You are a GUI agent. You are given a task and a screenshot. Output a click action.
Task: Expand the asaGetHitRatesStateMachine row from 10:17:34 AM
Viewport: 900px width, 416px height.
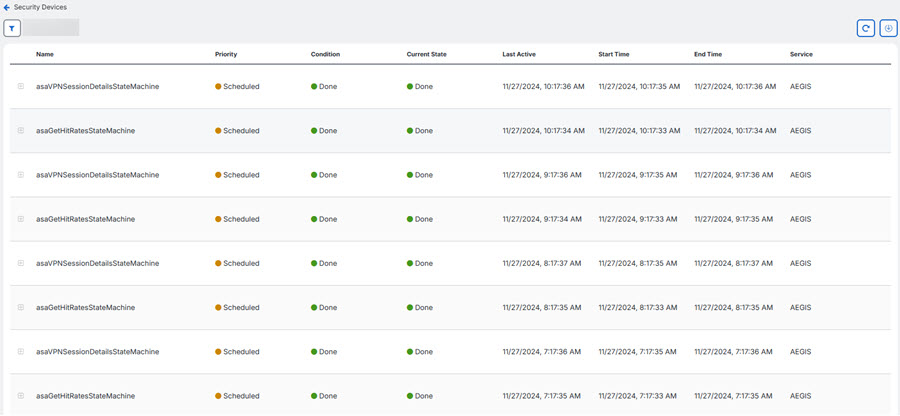20,131
